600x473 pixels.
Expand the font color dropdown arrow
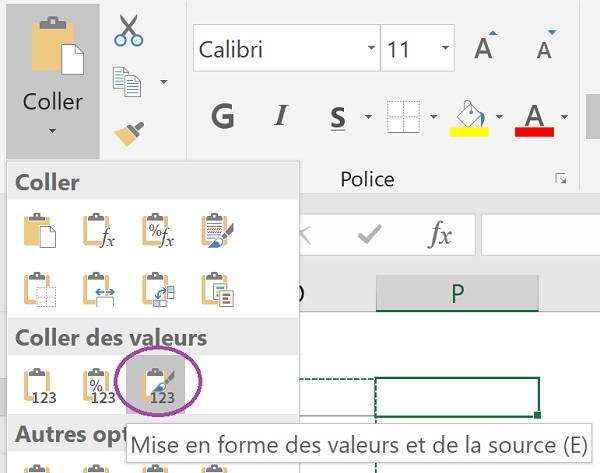565,117
